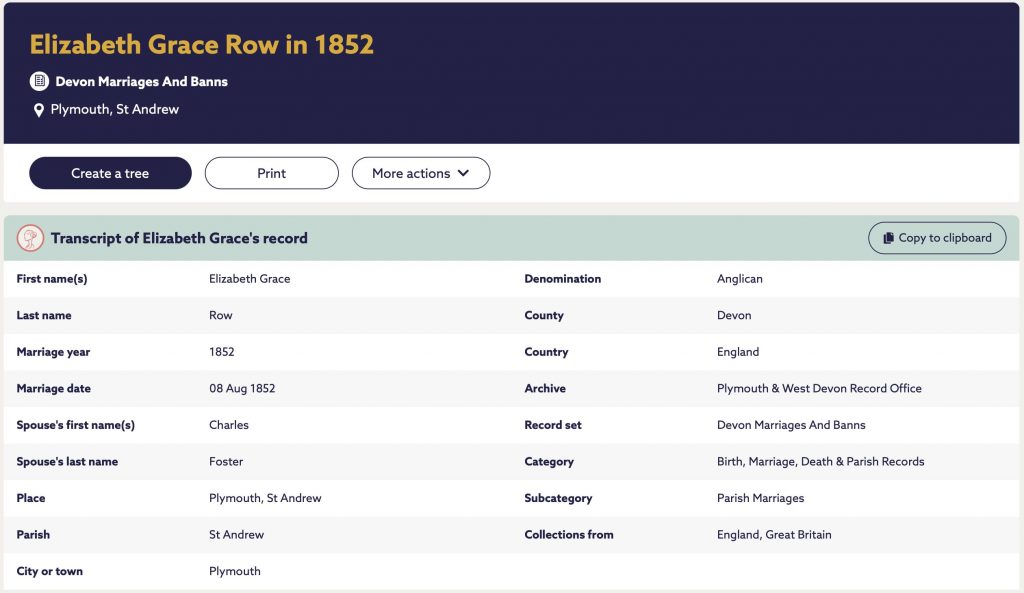Viewport: 1024px width, 593px height.
Task: Click the Record set value Devon Marriages And Banns
Action: [x=791, y=425]
